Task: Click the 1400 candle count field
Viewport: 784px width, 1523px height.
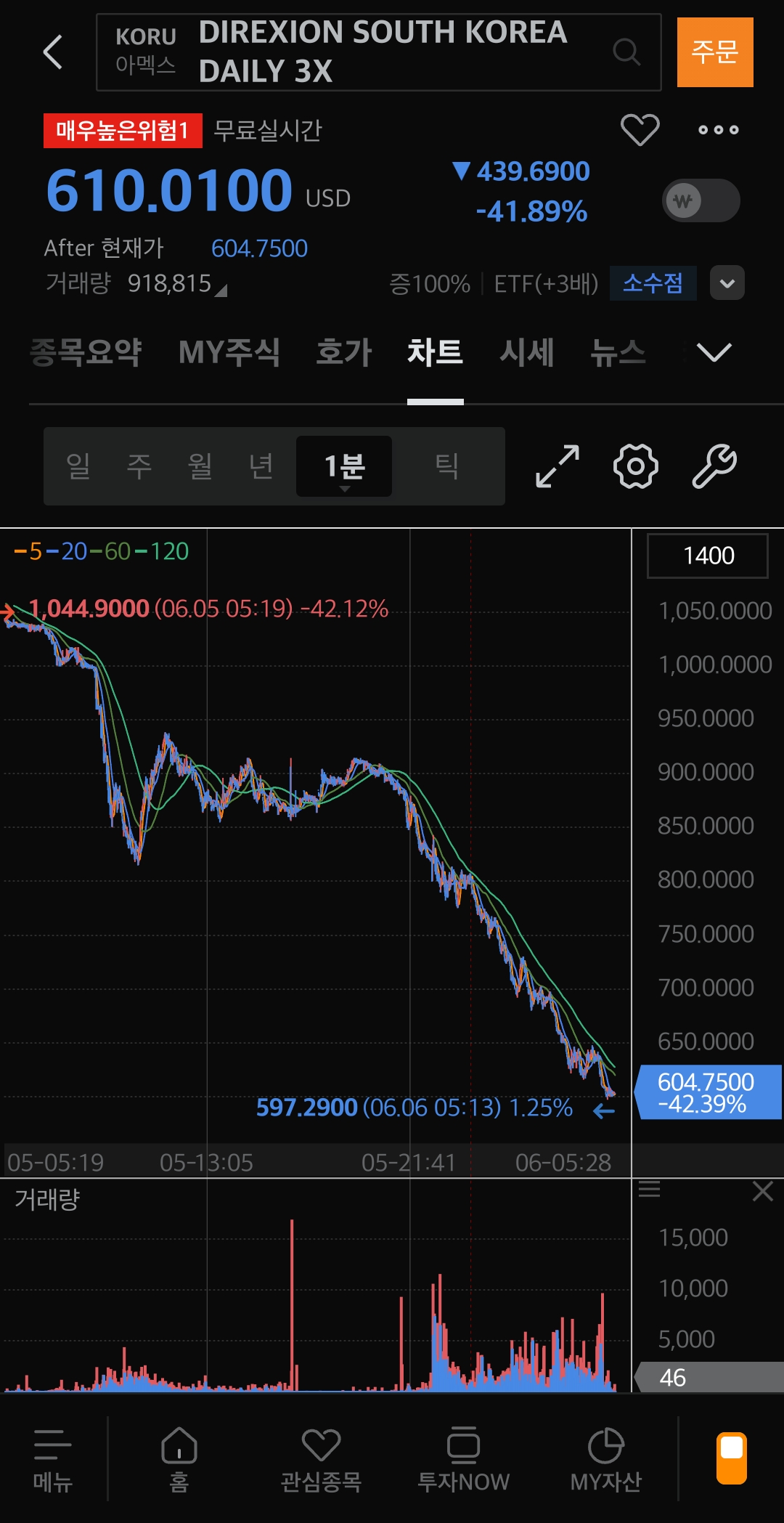Action: pos(708,556)
